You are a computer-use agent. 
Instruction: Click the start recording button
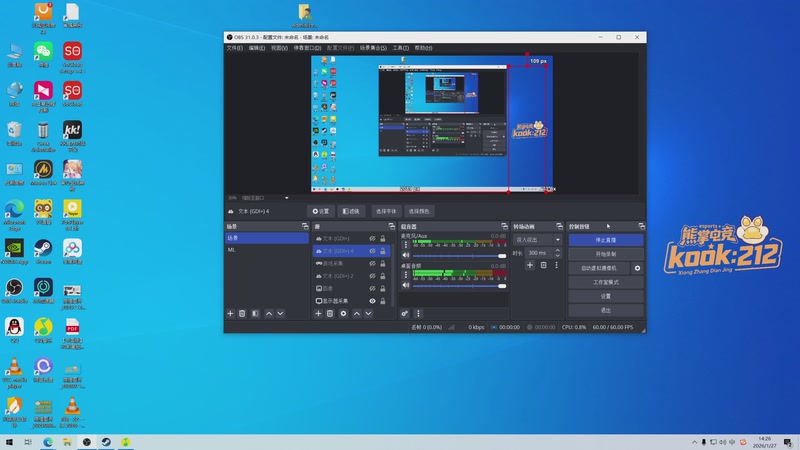[x=606, y=254]
